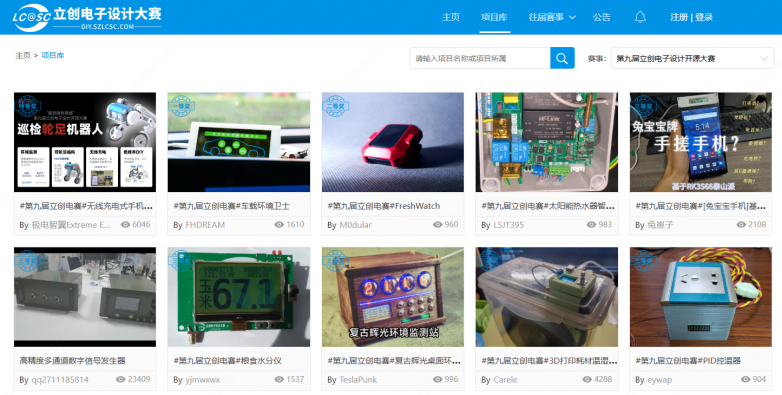Screen dimensions: 782x395
Task: Open the 巡检轮足机器人 project thumbnail
Action: click(85, 142)
